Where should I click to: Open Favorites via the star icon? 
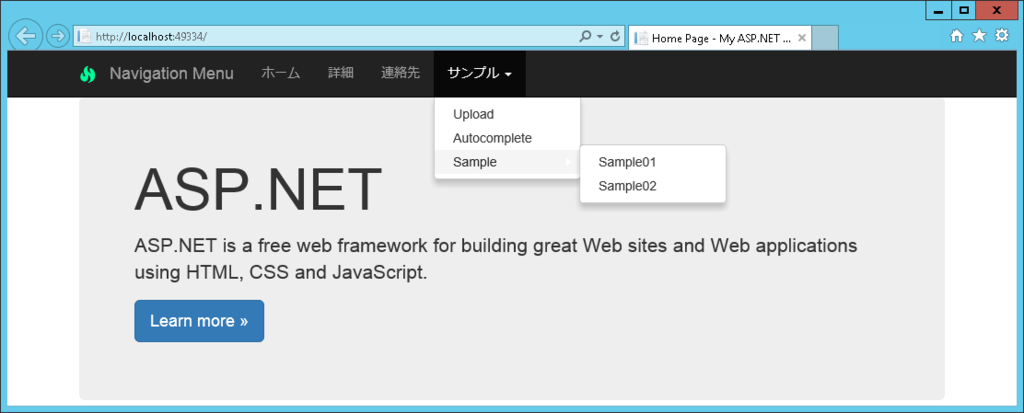(x=979, y=36)
